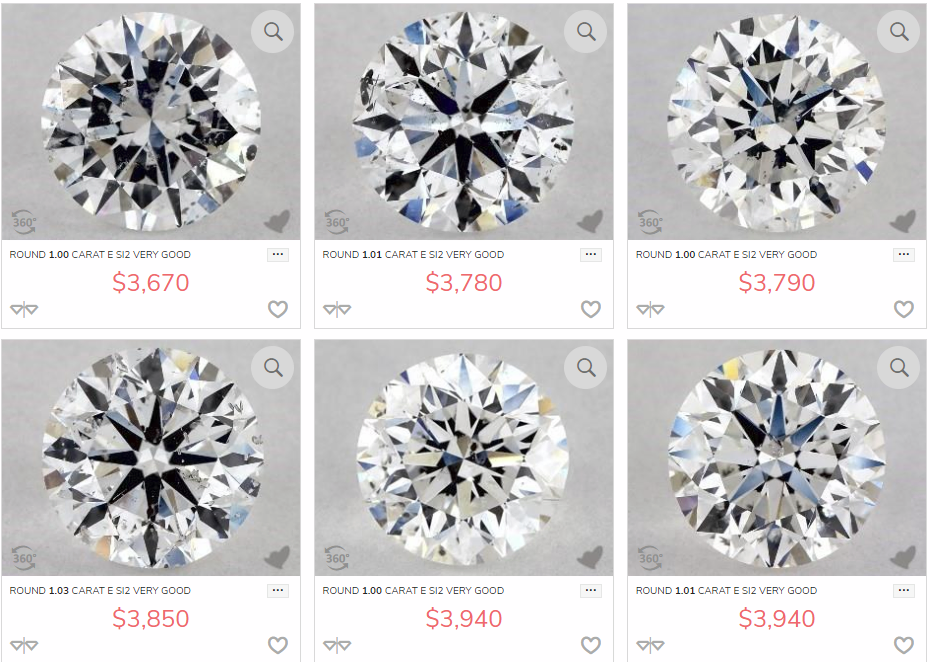The width and height of the screenshot is (930, 662).
Task: Click the $3,850 price link
Action: point(151,619)
